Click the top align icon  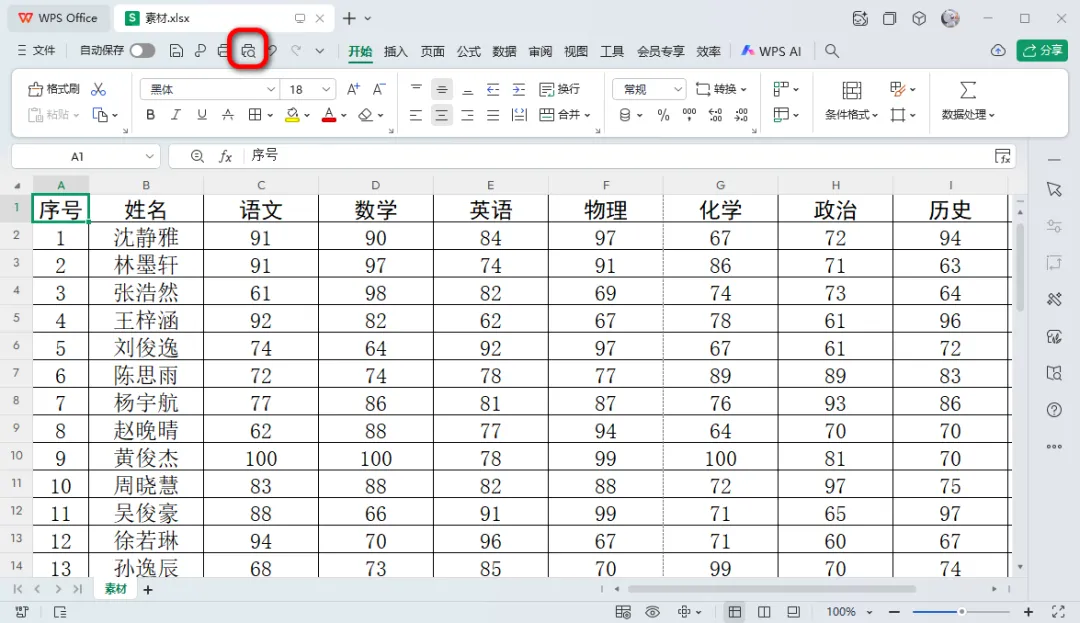pyautogui.click(x=415, y=89)
